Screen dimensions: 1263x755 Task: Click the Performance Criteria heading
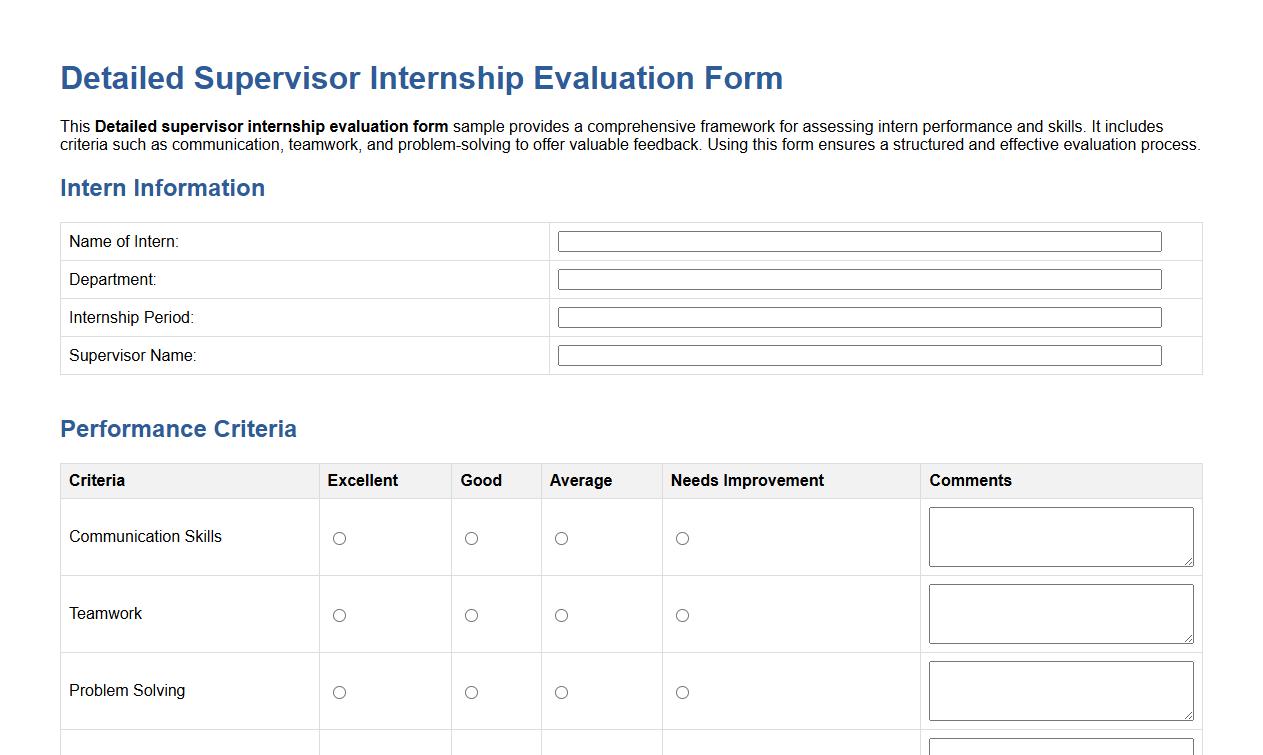(x=178, y=429)
